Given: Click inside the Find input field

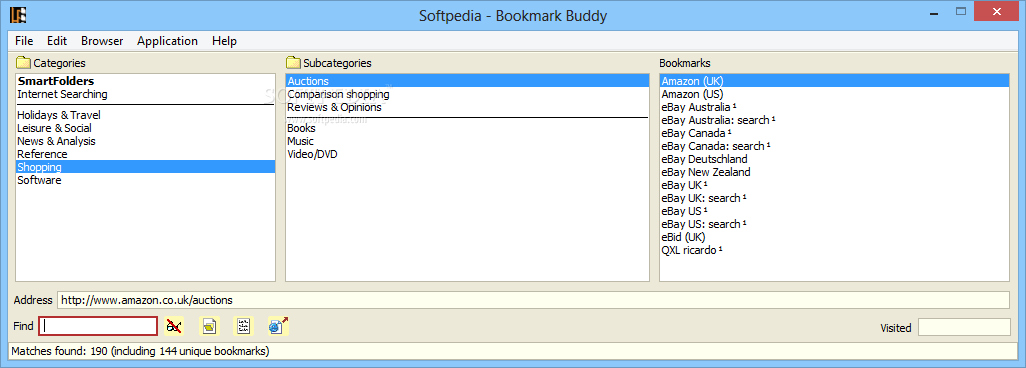Looking at the screenshot, I should click(98, 325).
